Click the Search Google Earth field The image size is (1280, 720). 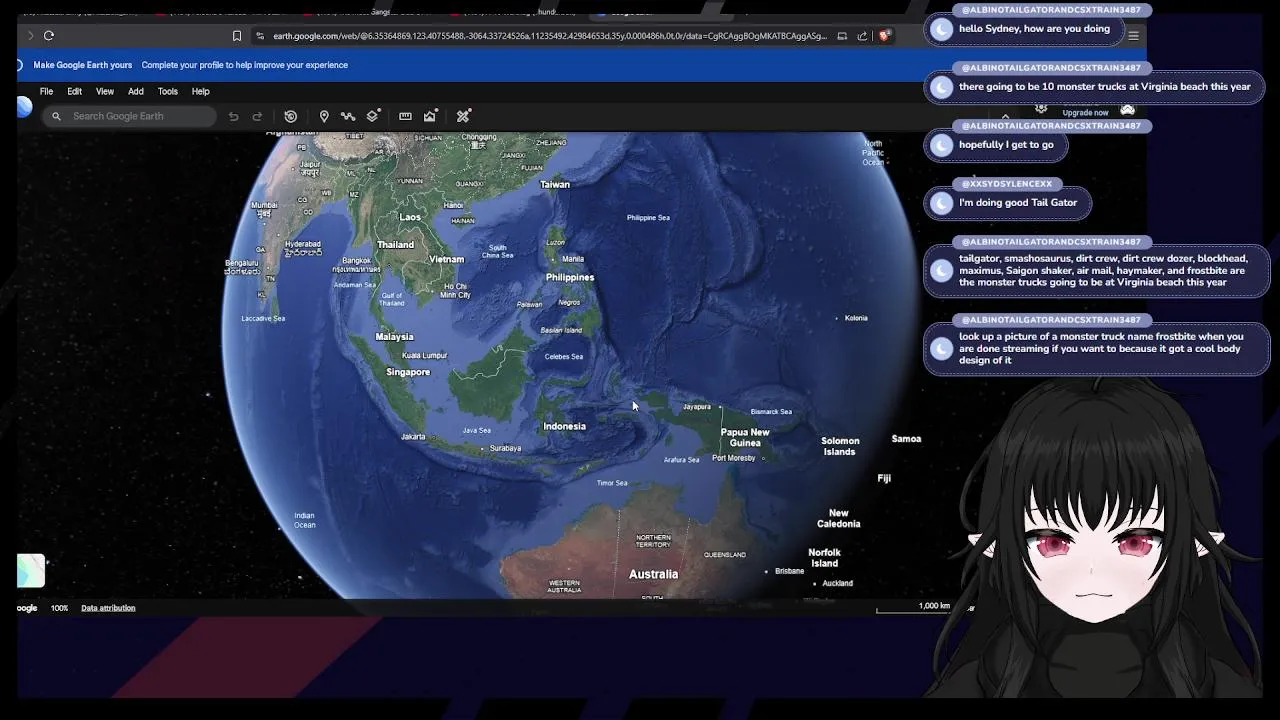[x=130, y=116]
